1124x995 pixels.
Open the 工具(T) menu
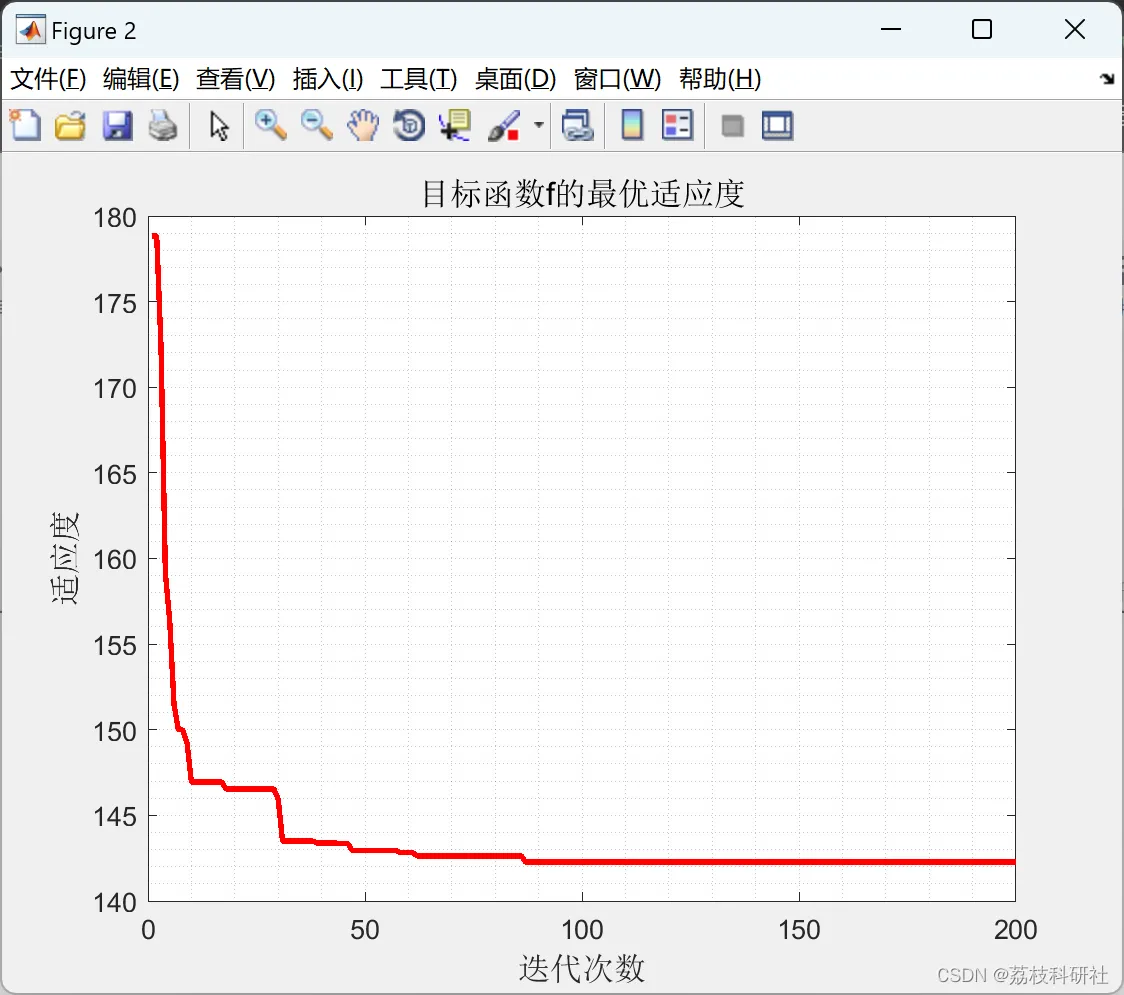(419, 79)
